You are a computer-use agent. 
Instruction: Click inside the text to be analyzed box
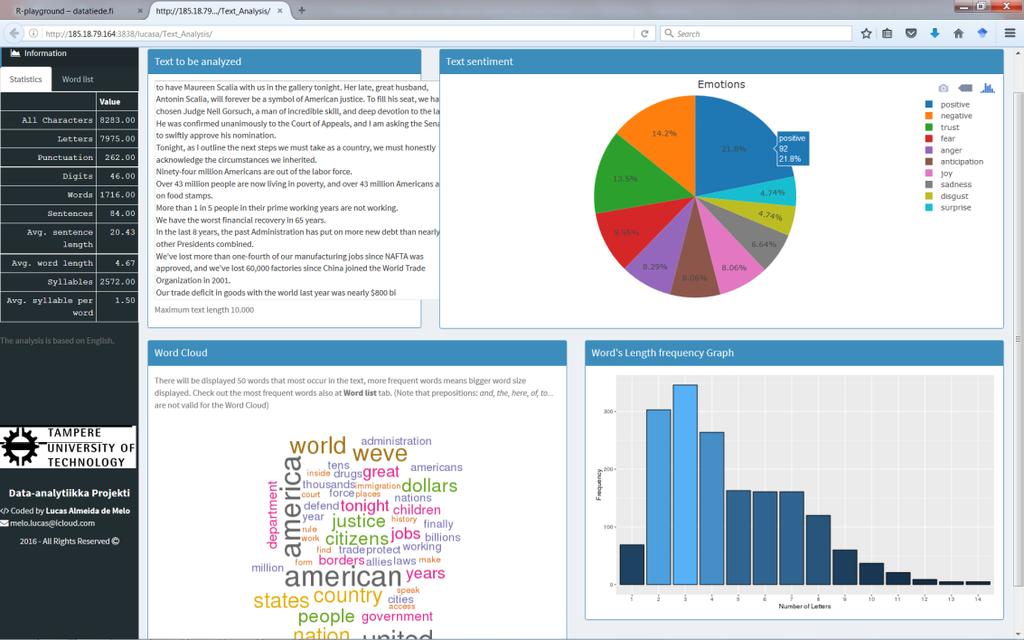click(297, 190)
